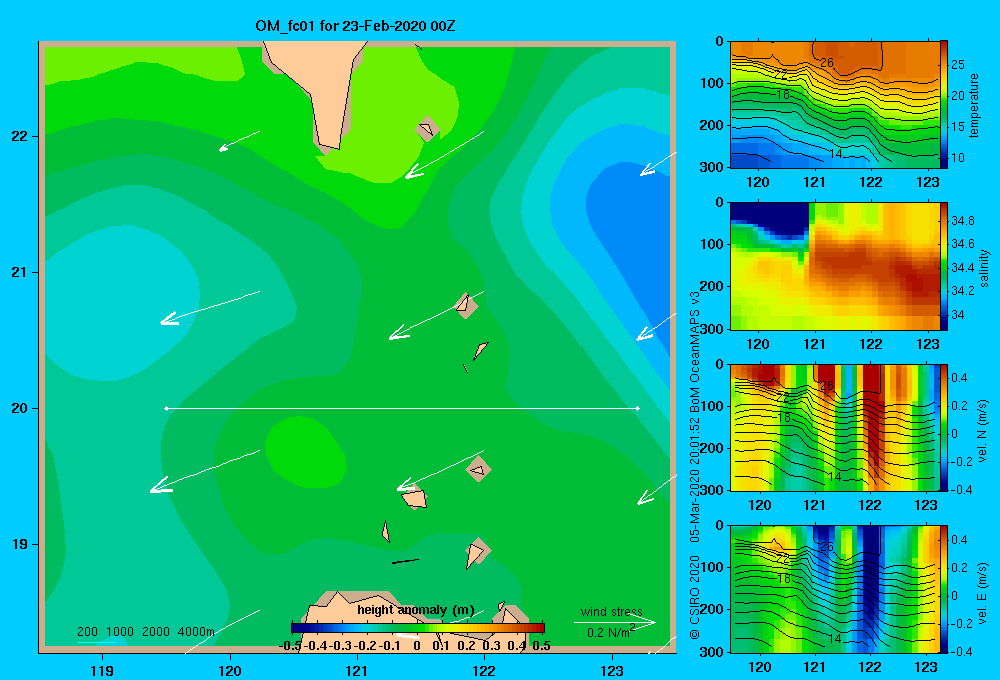Click the 'vel. N (m/s)' axis label

click(983, 431)
